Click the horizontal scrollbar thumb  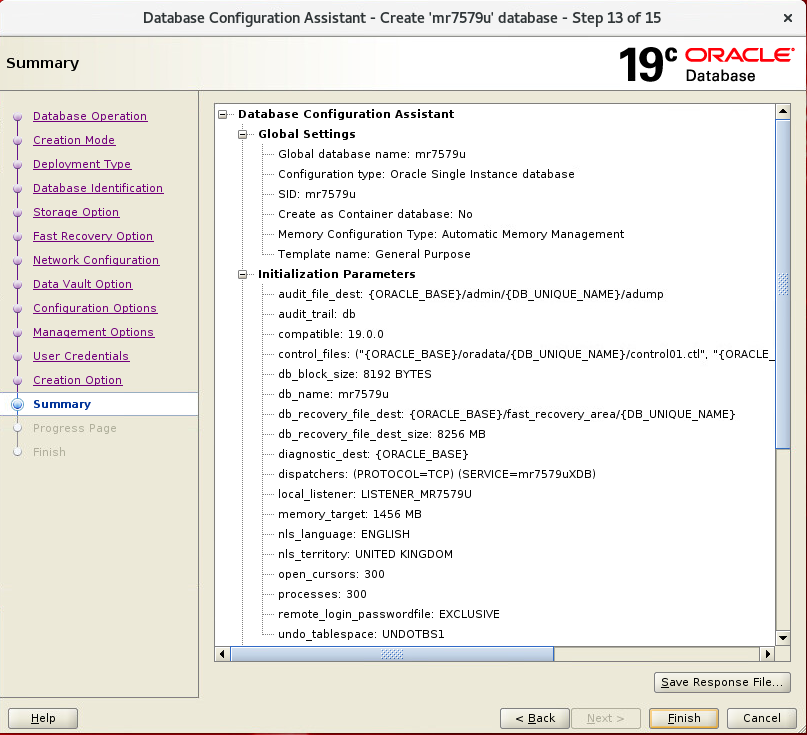point(392,654)
